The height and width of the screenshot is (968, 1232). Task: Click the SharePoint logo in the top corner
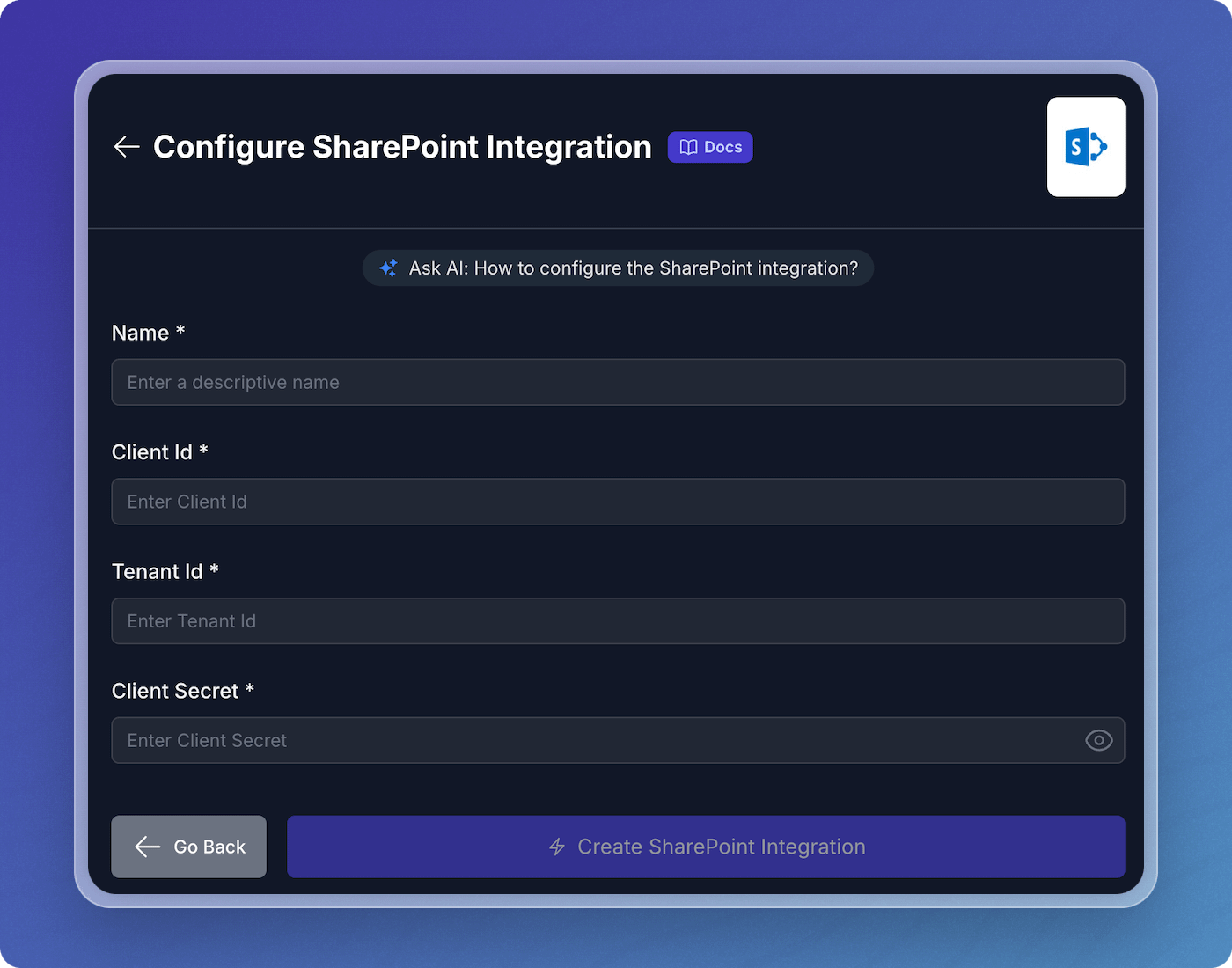(1085, 147)
